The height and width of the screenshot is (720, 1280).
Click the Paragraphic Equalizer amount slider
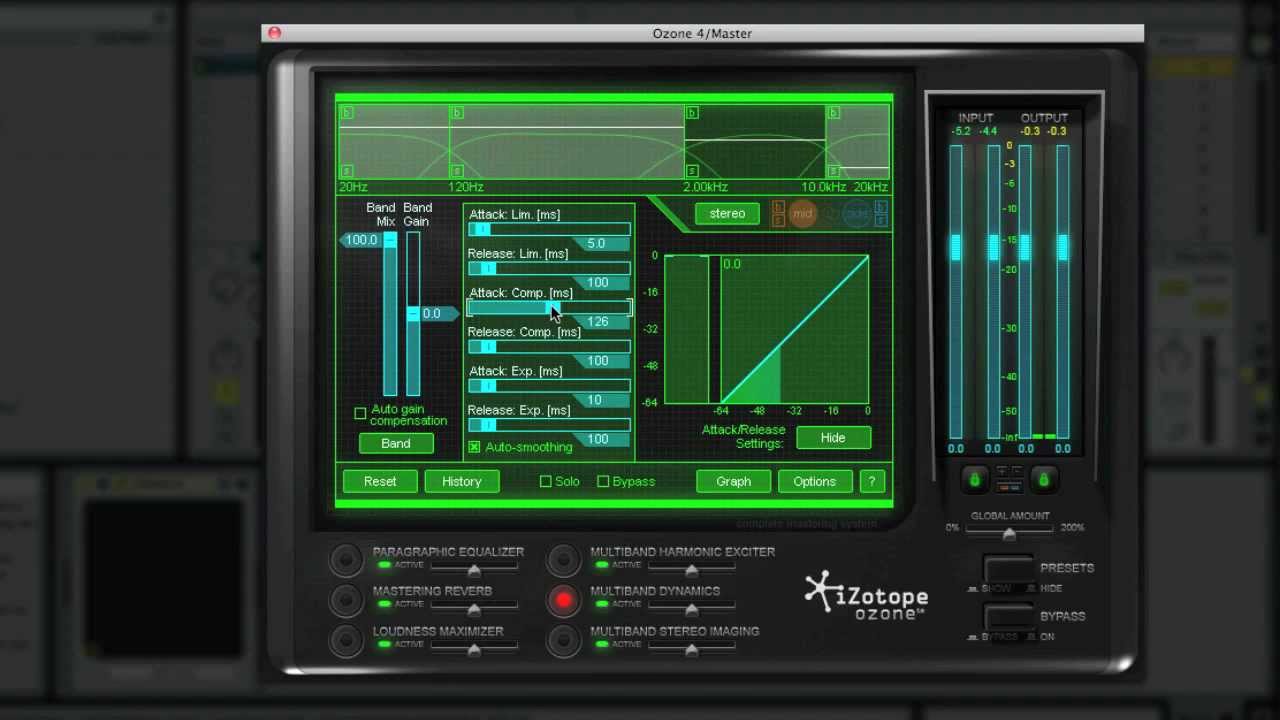coord(474,570)
